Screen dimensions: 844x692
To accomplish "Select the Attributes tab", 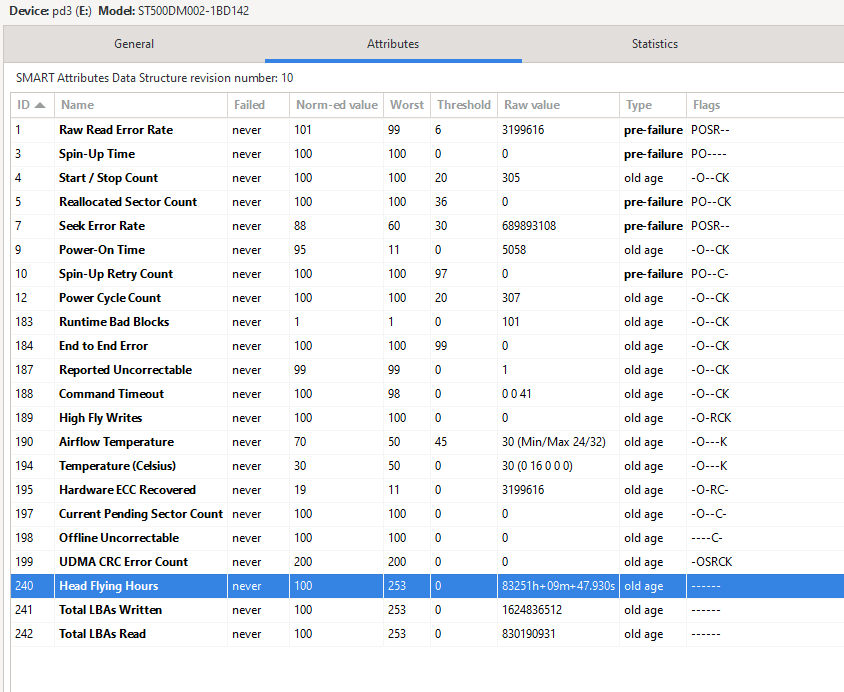I will coord(393,44).
